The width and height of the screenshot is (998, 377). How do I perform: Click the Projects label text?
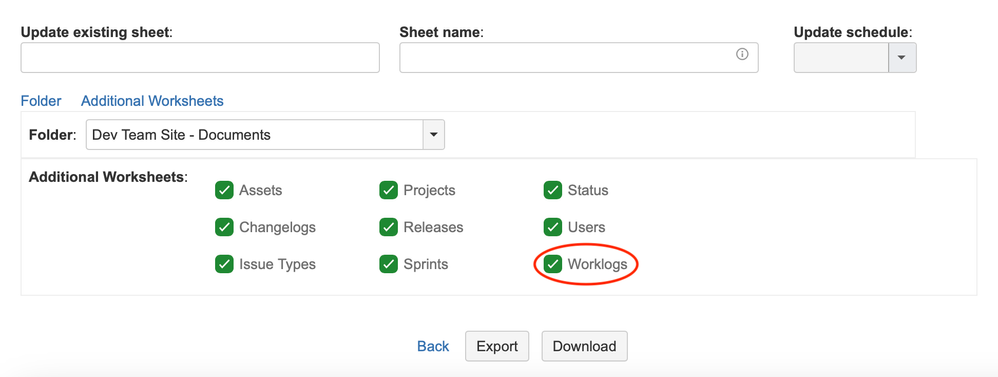[430, 190]
